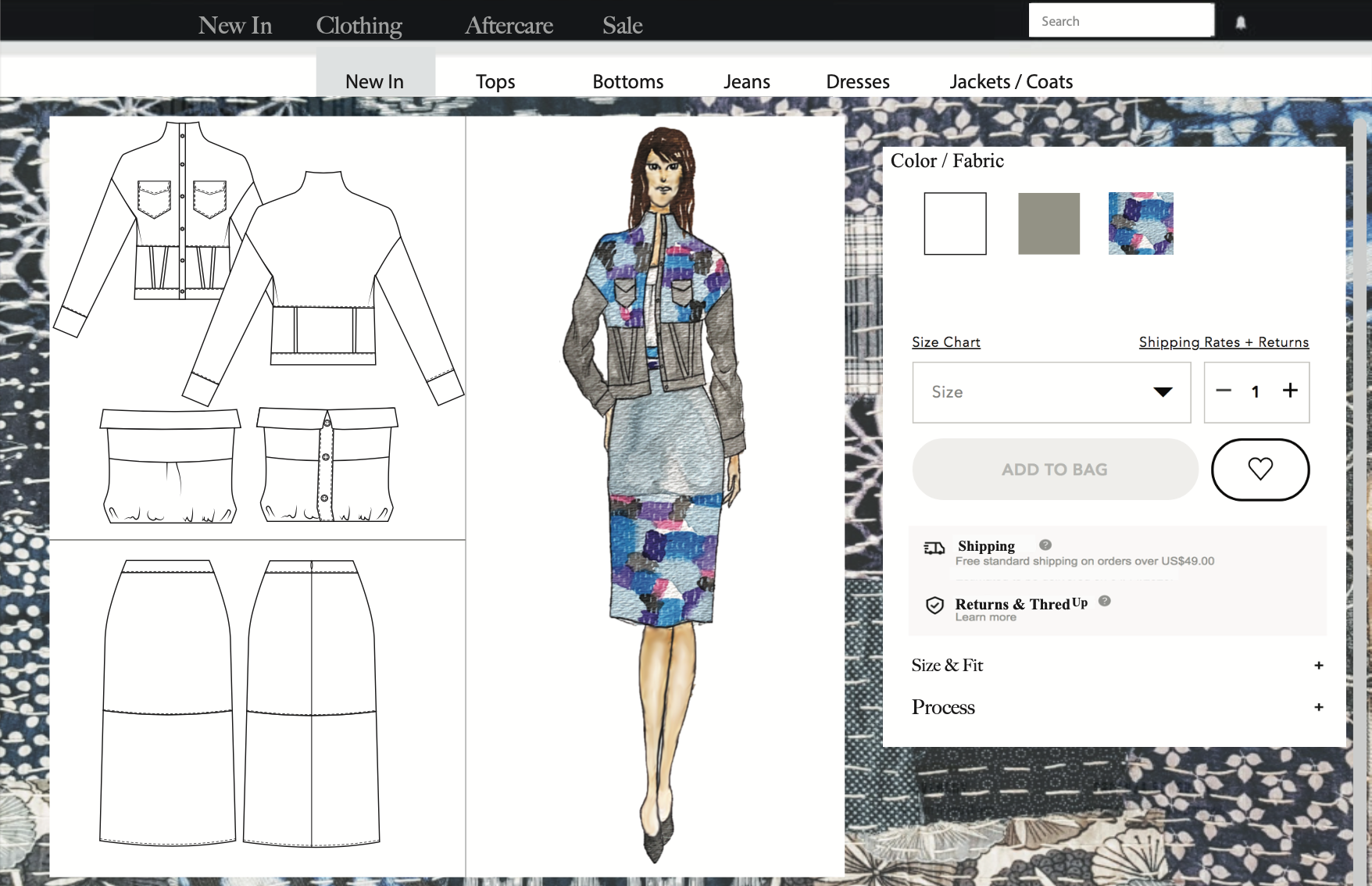The image size is (1372, 886).
Task: Click the Returns shield check icon
Action: pos(934,606)
